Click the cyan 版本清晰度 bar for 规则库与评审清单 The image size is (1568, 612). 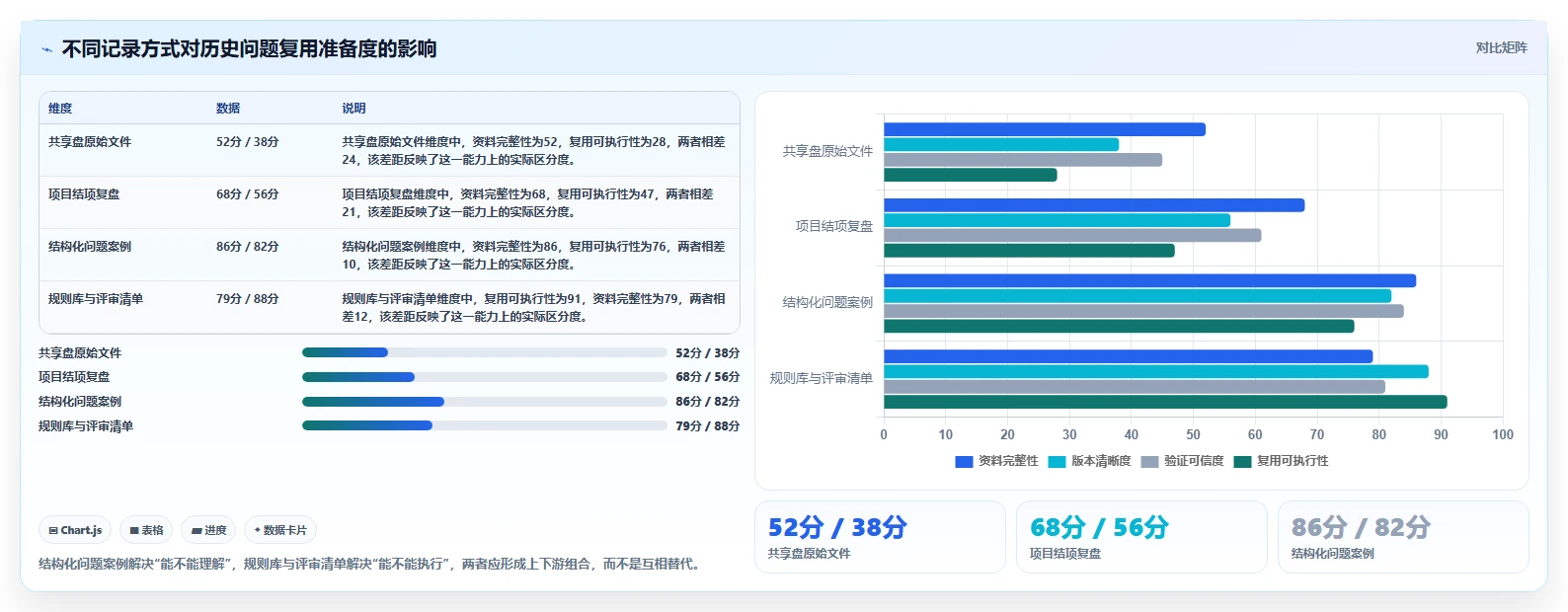(1156, 371)
